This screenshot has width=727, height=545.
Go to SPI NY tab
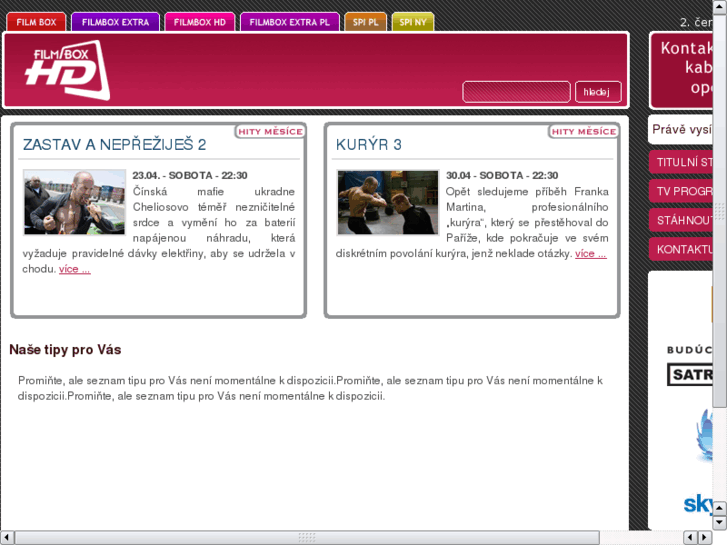coord(413,22)
